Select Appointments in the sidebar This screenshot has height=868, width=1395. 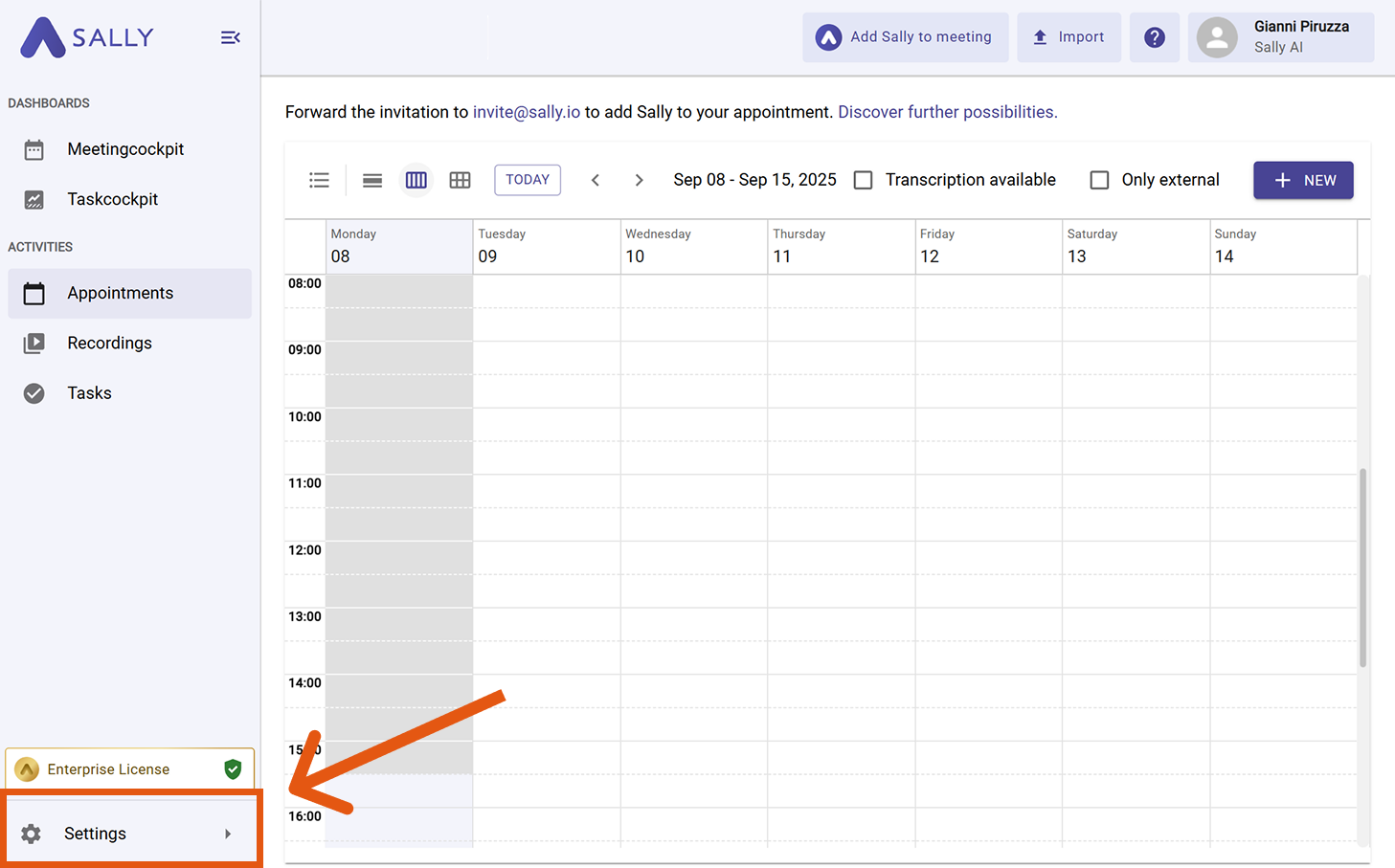121,293
